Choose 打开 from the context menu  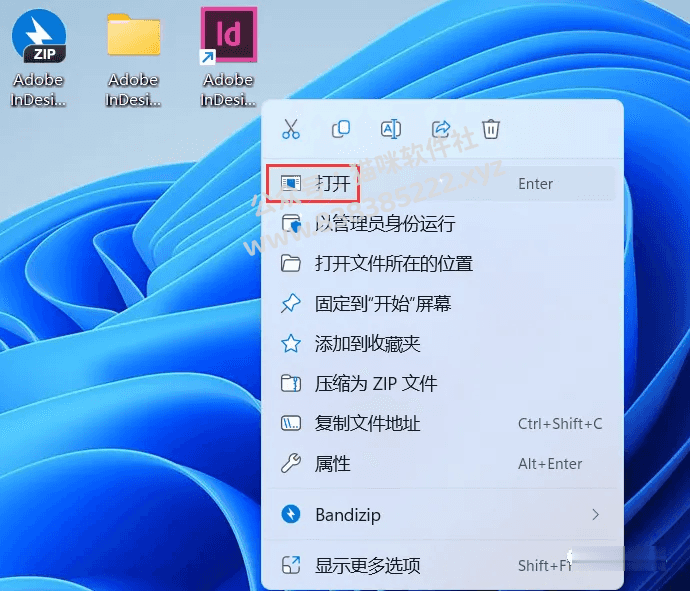click(x=442, y=184)
